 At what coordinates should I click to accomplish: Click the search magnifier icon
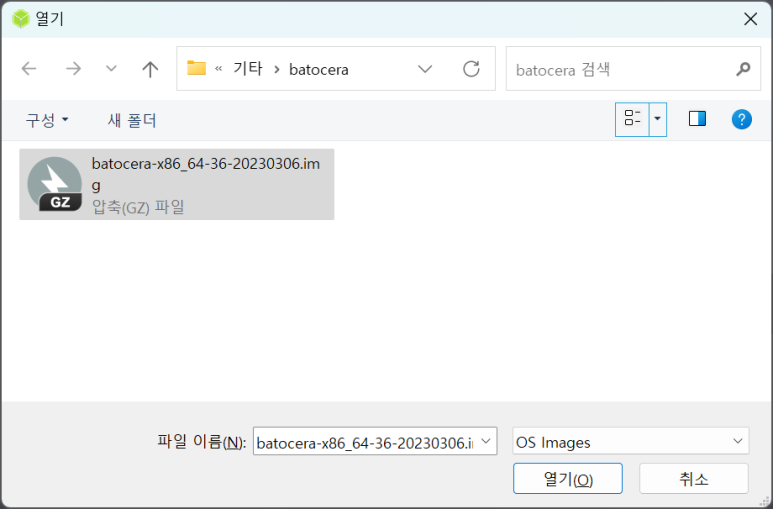(x=743, y=69)
